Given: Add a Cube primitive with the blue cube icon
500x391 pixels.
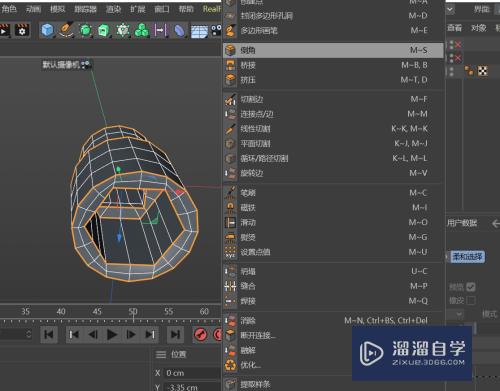Looking at the screenshot, I should pos(47,30).
